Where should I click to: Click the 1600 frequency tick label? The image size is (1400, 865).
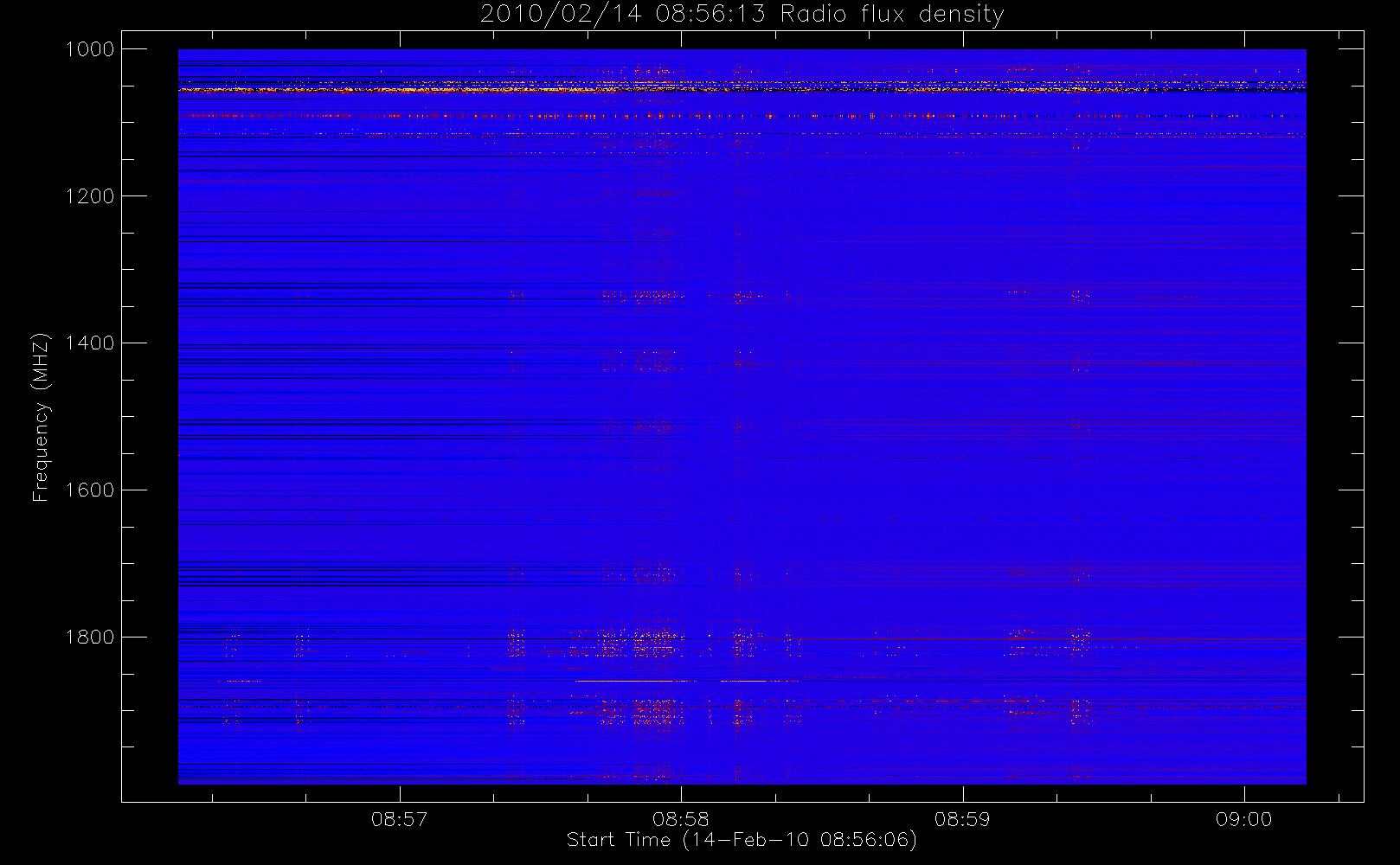[x=90, y=490]
